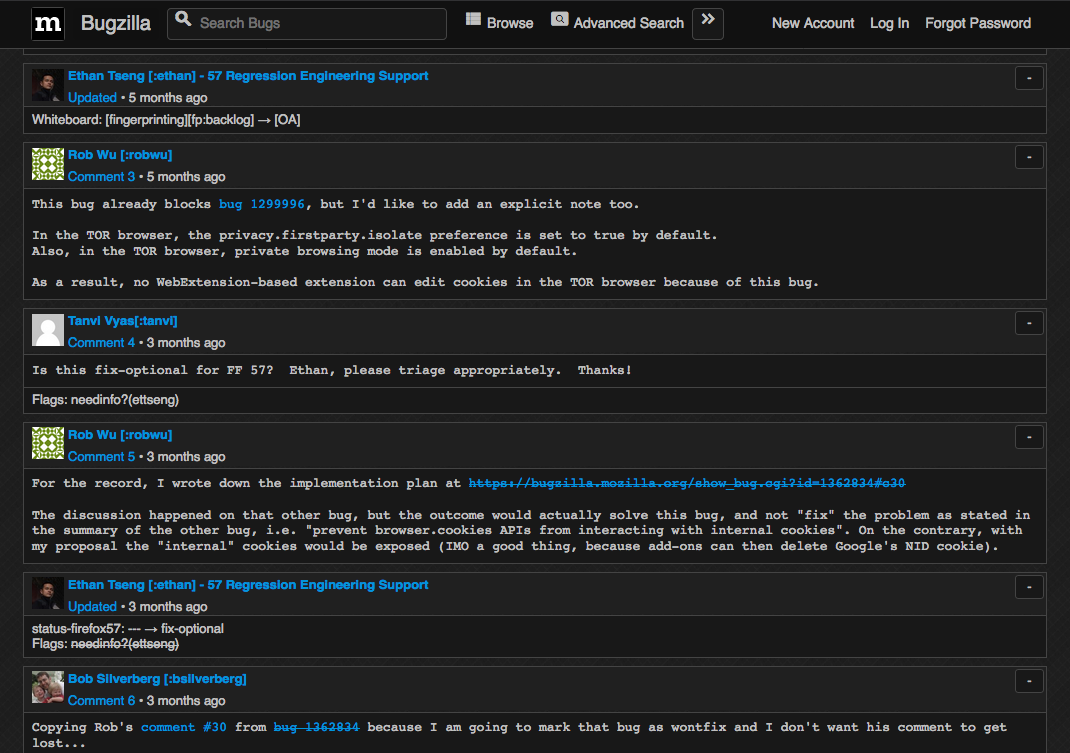Click Ethan Tseng's avatar on 3-months update
The height and width of the screenshot is (753, 1070).
point(48,594)
